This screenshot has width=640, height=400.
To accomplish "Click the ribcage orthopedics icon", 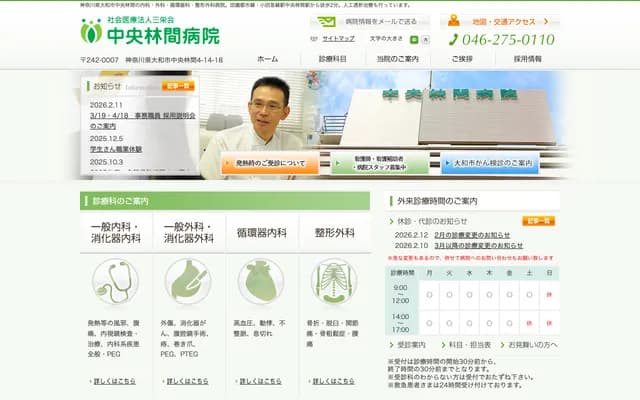I will click(333, 282).
